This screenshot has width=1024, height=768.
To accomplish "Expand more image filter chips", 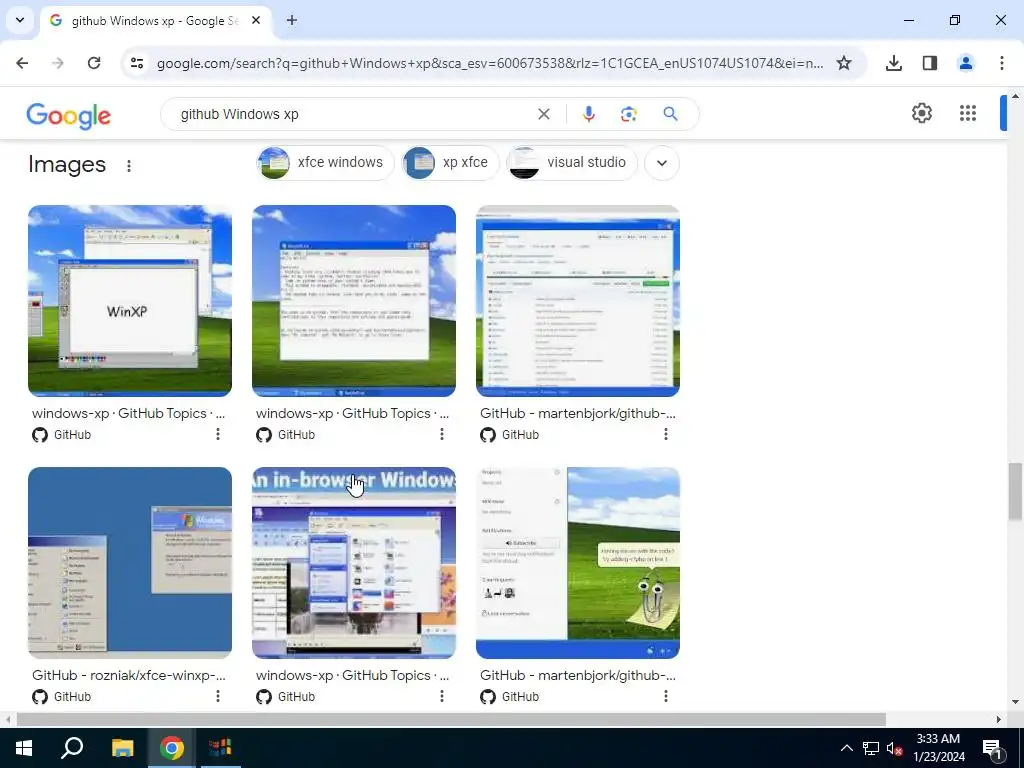I will (x=662, y=163).
